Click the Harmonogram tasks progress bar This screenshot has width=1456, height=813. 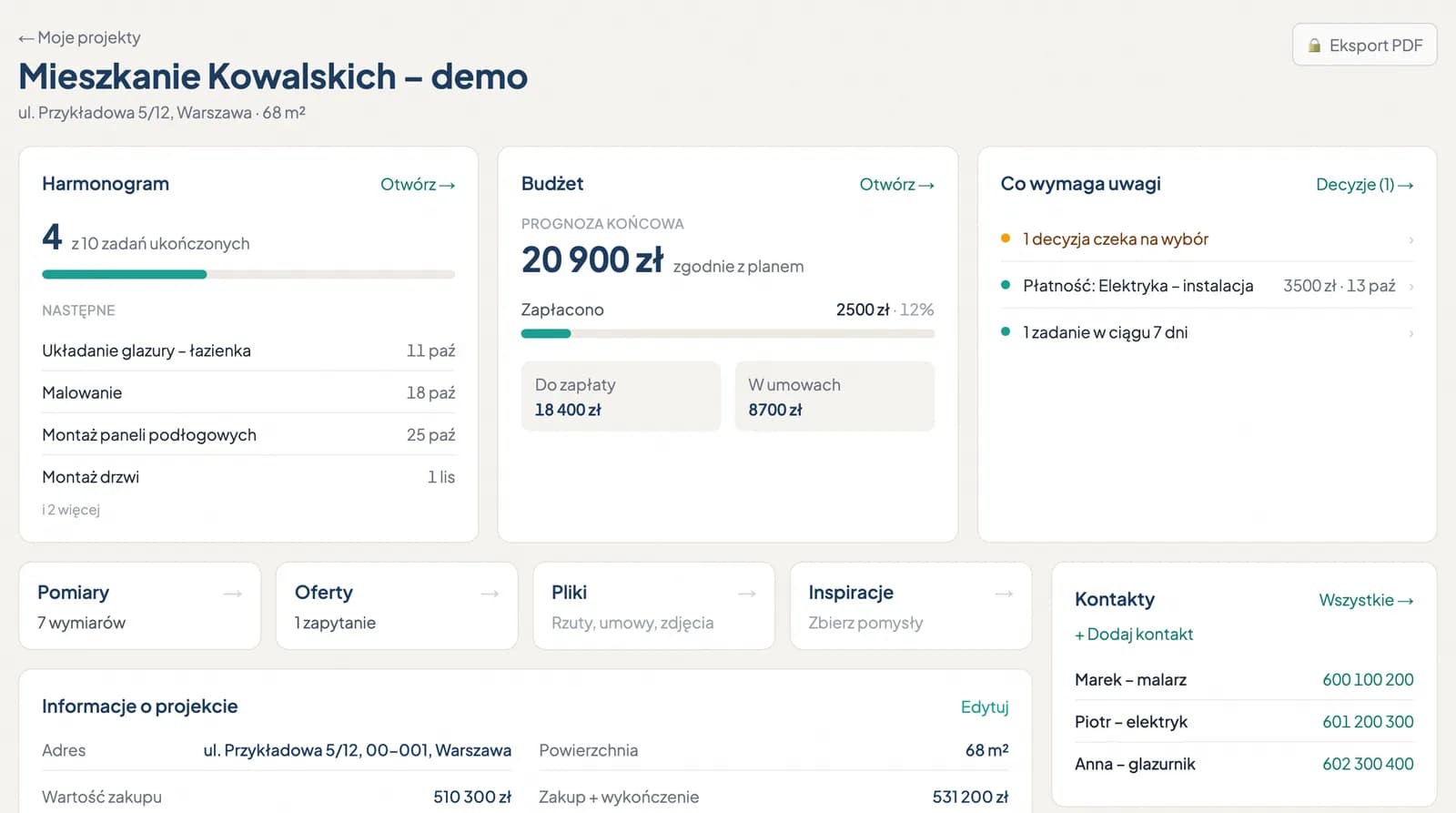pyautogui.click(x=248, y=274)
